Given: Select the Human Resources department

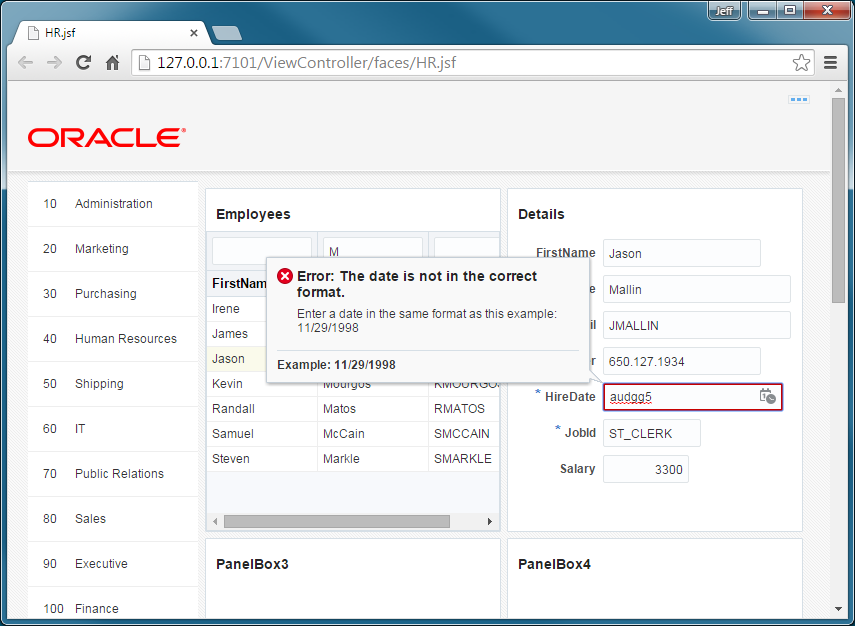Looking at the screenshot, I should 113,339.
